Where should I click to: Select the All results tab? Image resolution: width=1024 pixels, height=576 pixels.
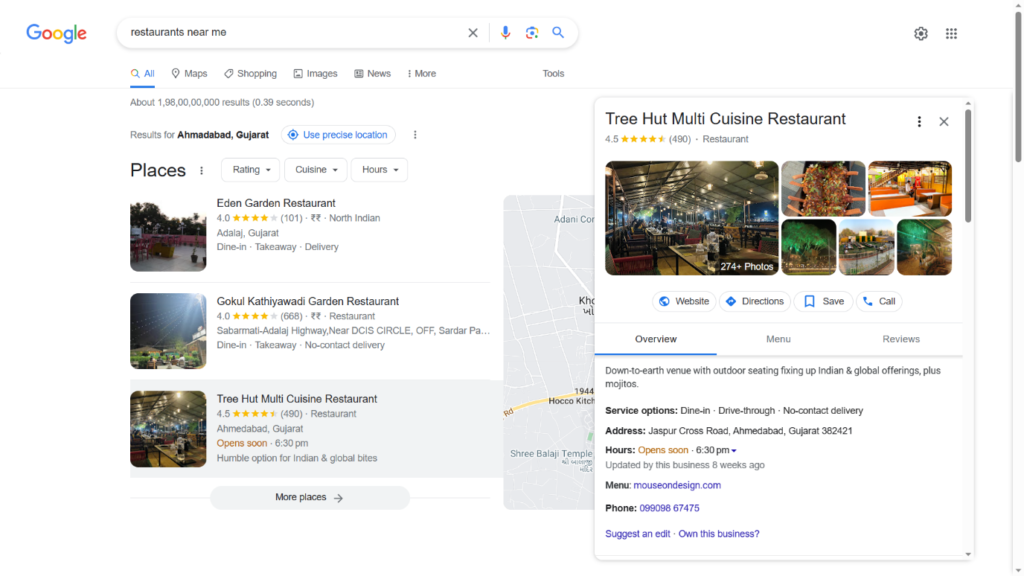142,74
